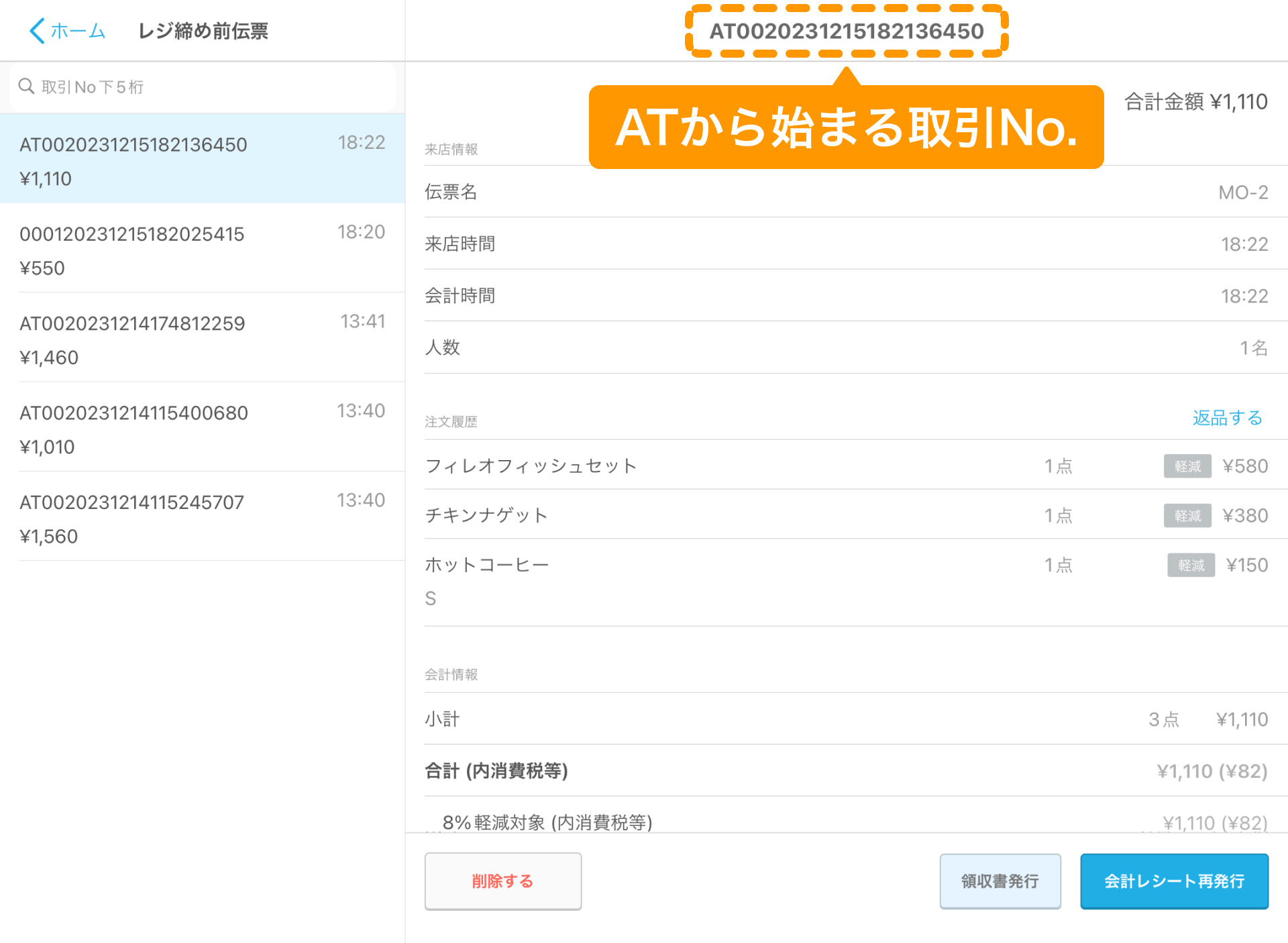Screen dimensions: 1288x943
Task: Select transaction AT0020231214115245707
Action: (x=203, y=516)
